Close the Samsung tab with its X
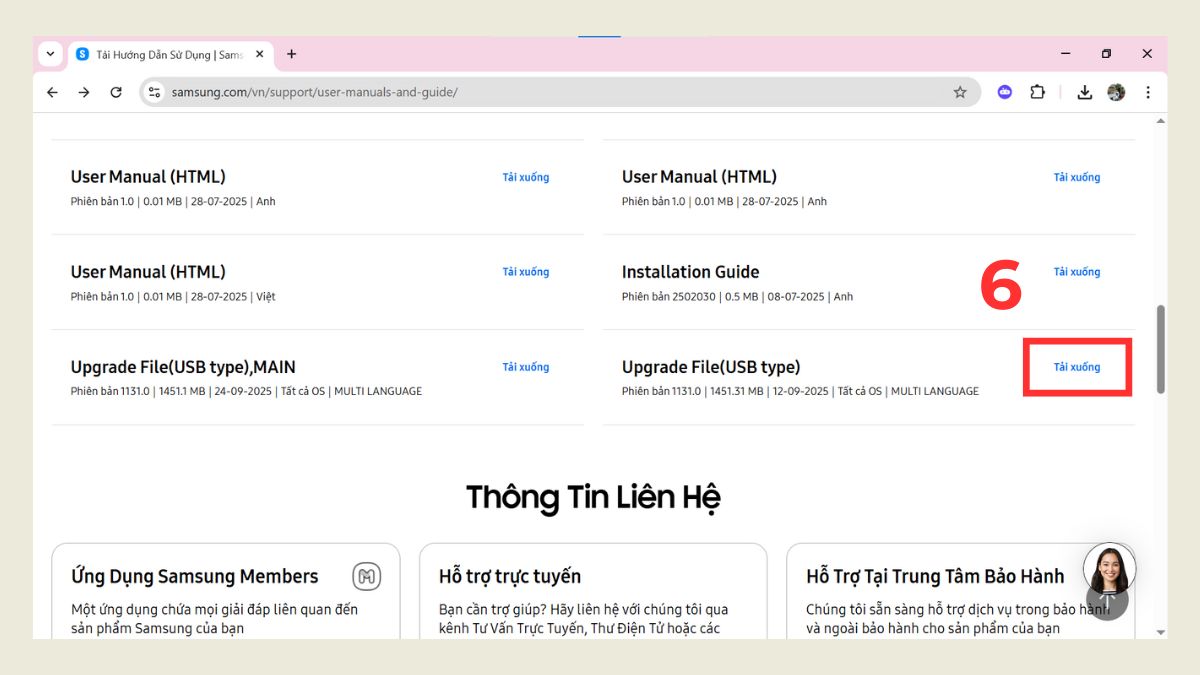The width and height of the screenshot is (1200, 675). click(x=259, y=54)
